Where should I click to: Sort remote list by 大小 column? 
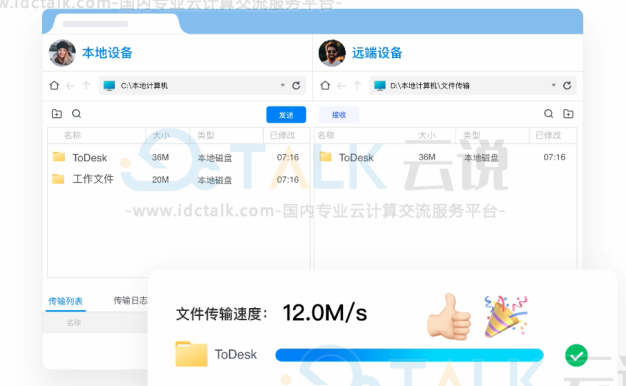[427, 135]
